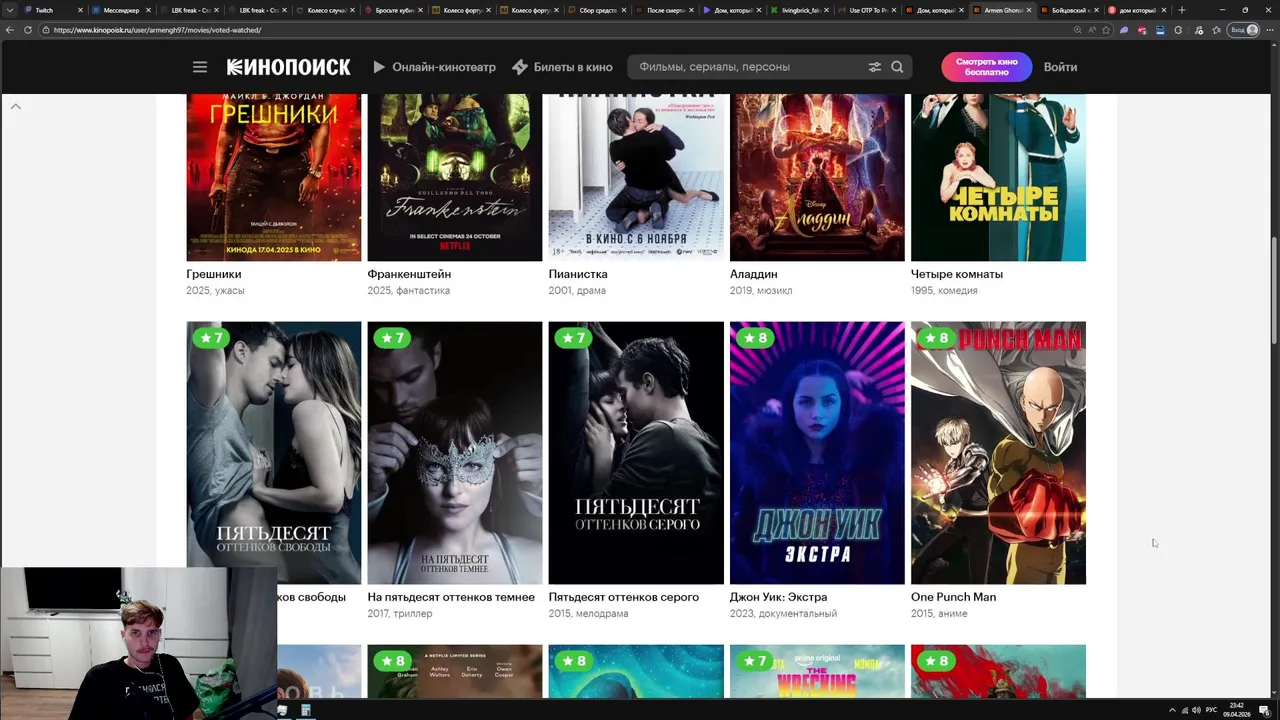This screenshot has width=1280, height=720.
Task: Open Онлайн-кинотеатр section
Action: click(434, 67)
